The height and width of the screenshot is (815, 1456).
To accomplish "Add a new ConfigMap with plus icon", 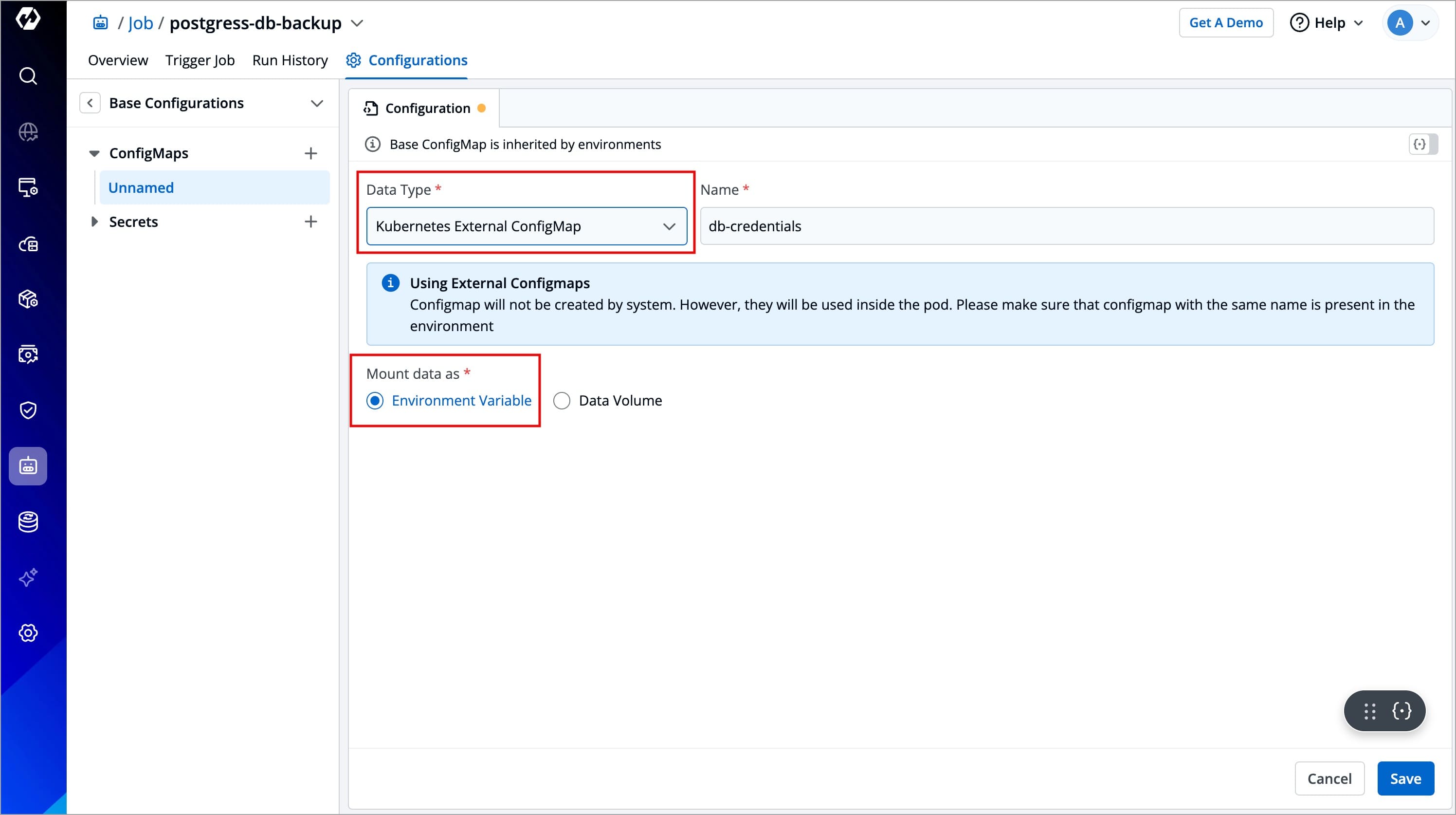I will pos(310,153).
